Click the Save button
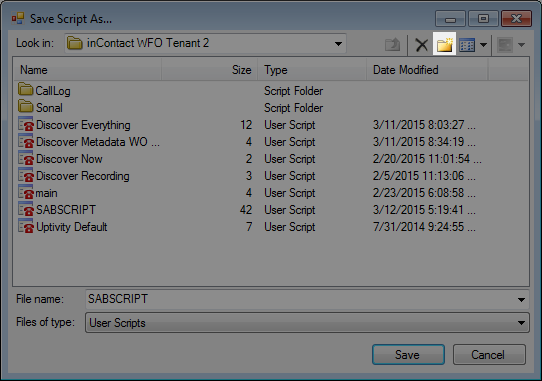 [x=408, y=354]
